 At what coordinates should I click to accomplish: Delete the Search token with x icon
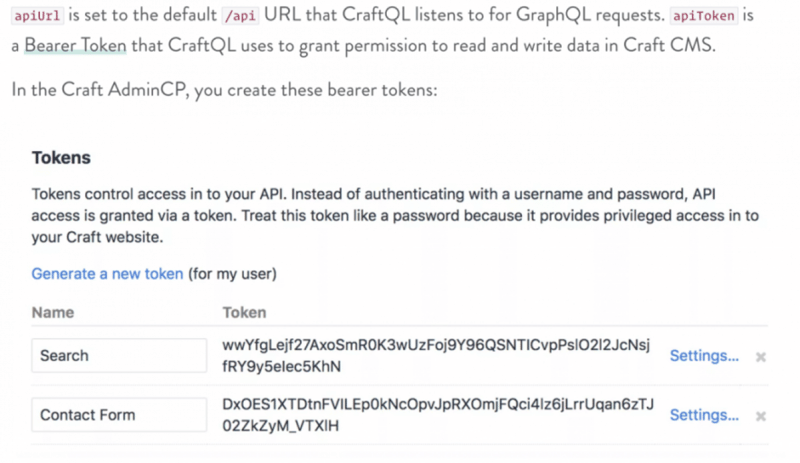pos(761,357)
